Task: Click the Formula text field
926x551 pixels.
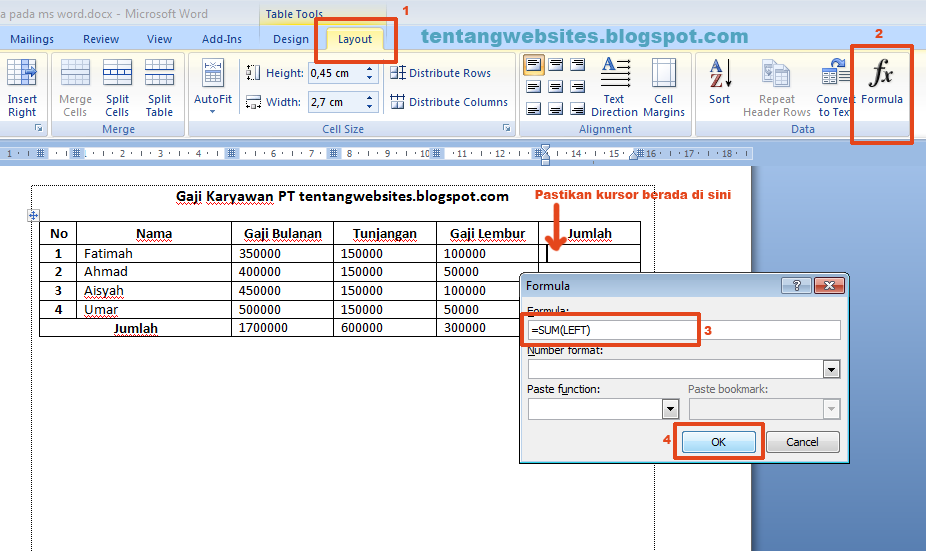Action: point(684,330)
